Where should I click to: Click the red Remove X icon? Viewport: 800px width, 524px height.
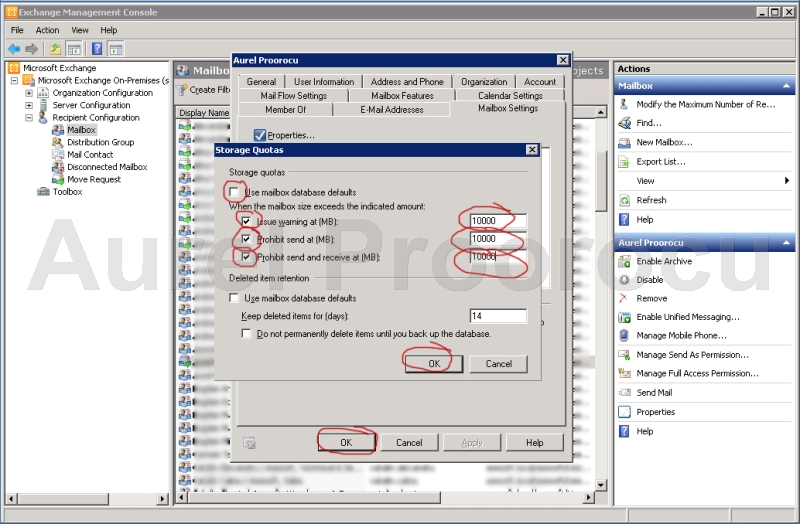pyautogui.click(x=623, y=298)
